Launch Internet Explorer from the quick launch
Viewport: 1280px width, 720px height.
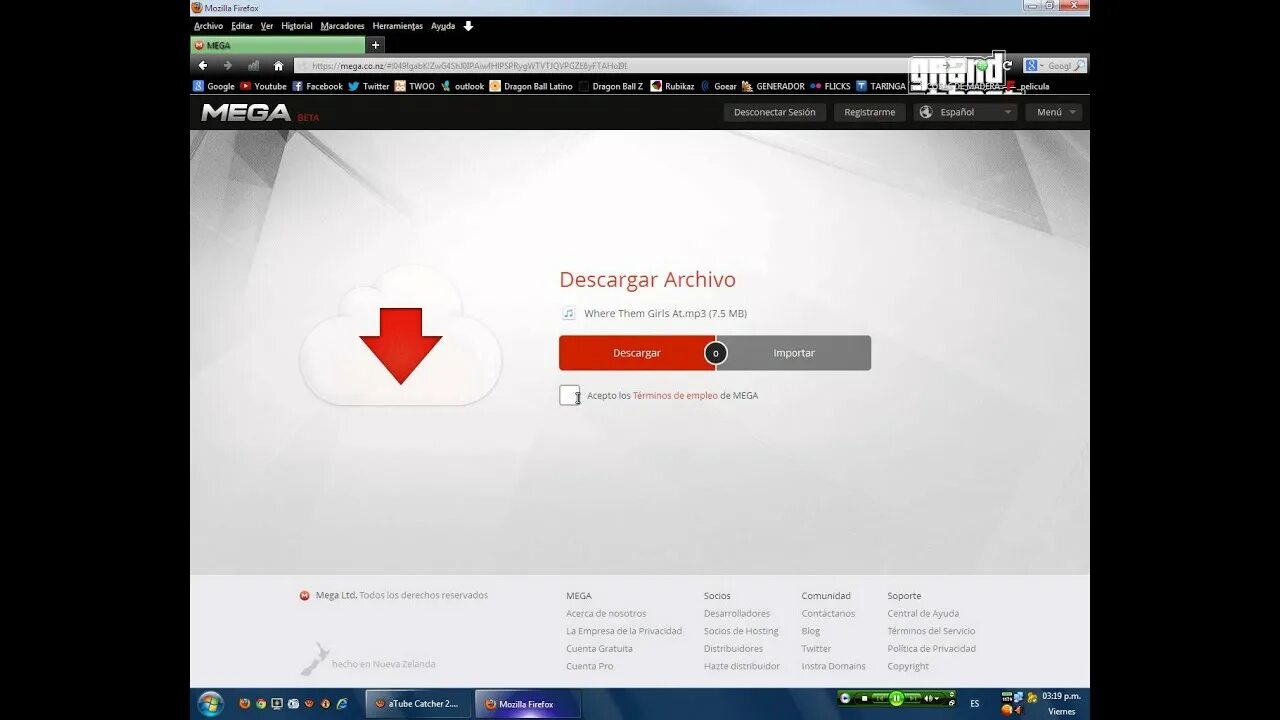pyautogui.click(x=341, y=704)
